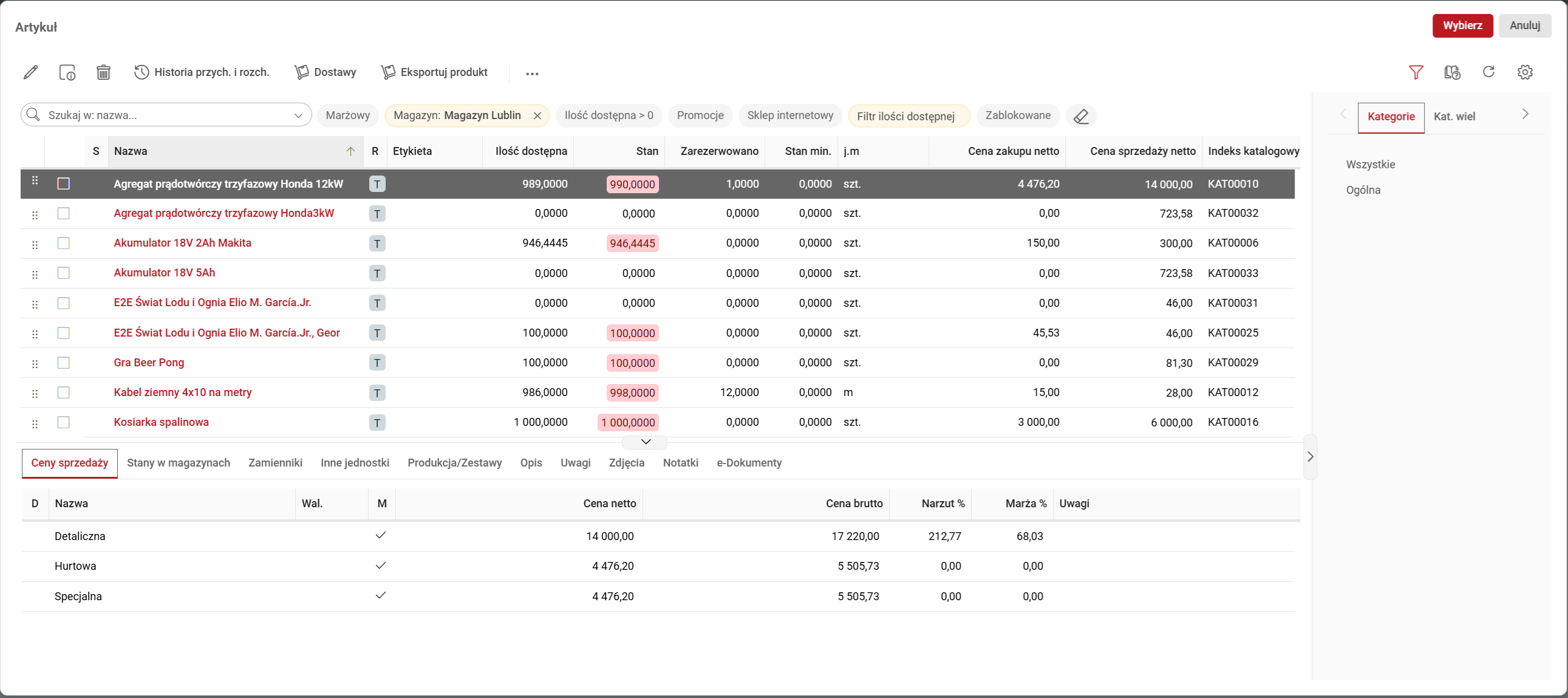Remove the Magazyn Lublin filter chip

pyautogui.click(x=537, y=115)
